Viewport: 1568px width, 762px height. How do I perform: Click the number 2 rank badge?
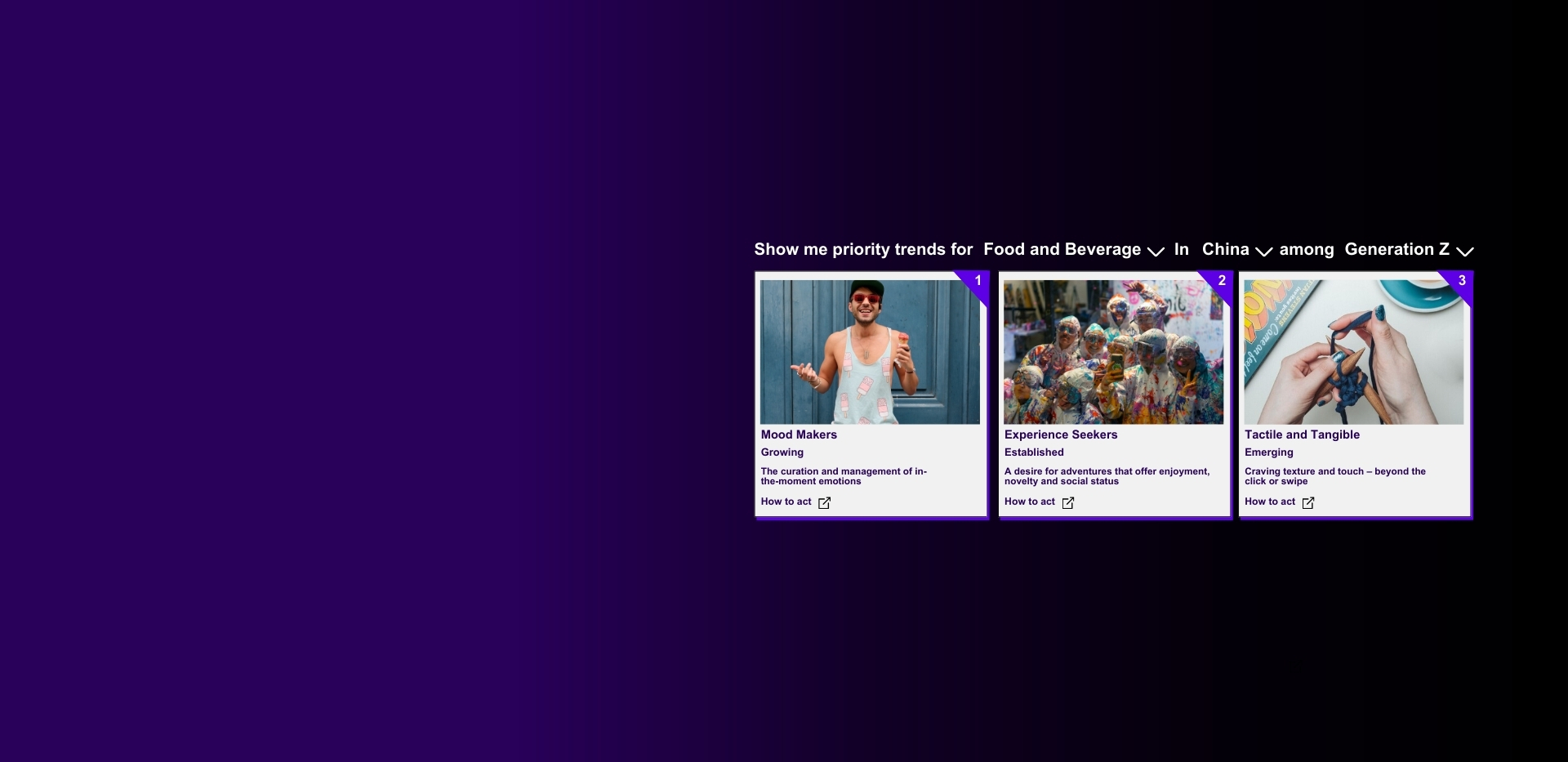coord(1221,281)
